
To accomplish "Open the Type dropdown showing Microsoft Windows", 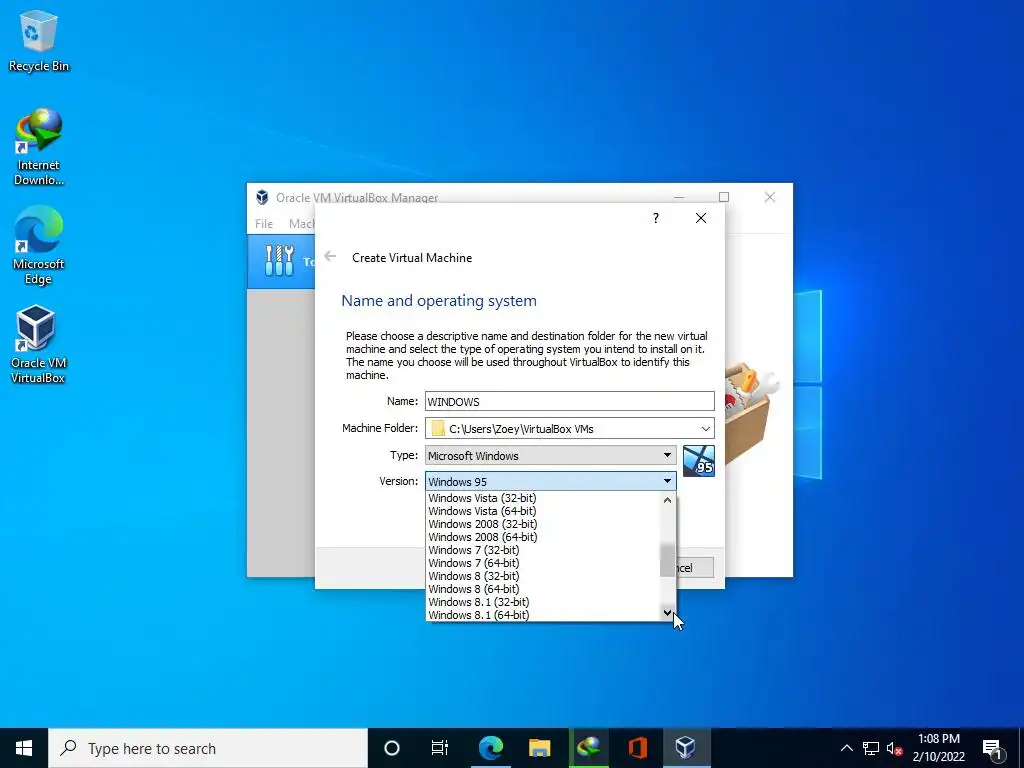I will point(551,455).
